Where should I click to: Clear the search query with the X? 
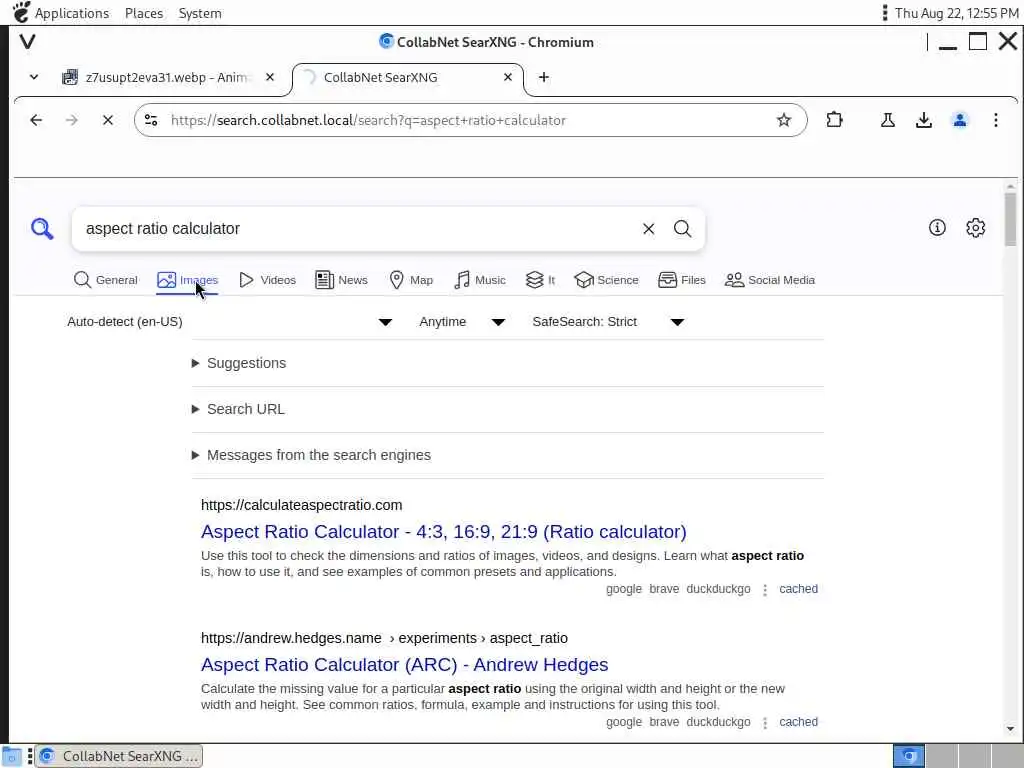point(648,229)
